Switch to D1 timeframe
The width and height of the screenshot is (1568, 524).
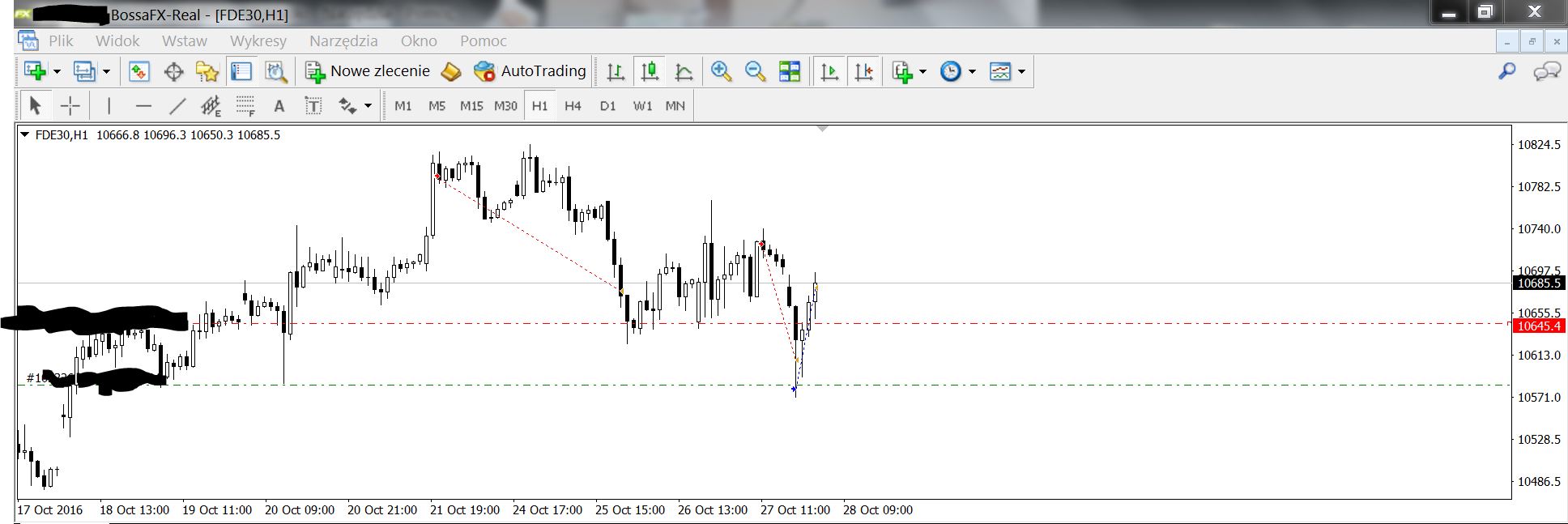coord(608,106)
